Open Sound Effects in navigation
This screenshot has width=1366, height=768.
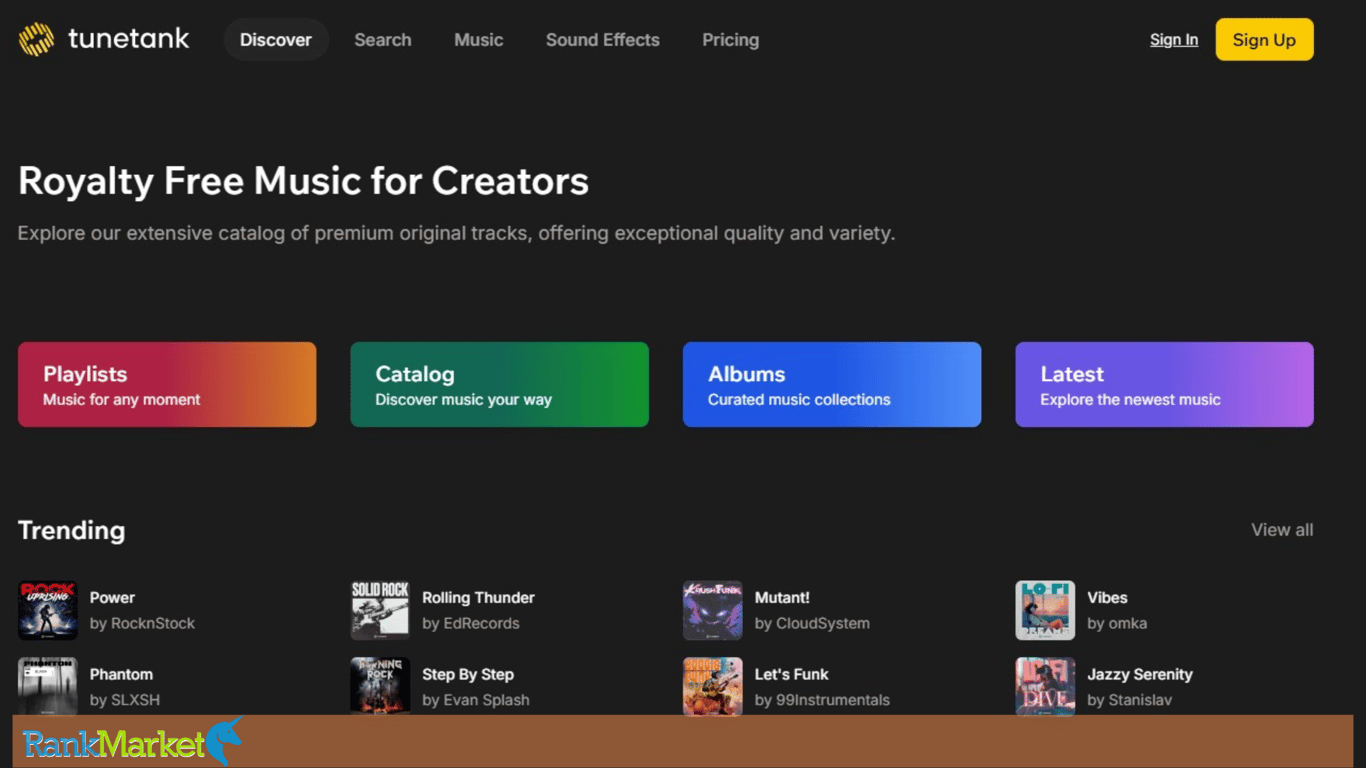pyautogui.click(x=603, y=40)
